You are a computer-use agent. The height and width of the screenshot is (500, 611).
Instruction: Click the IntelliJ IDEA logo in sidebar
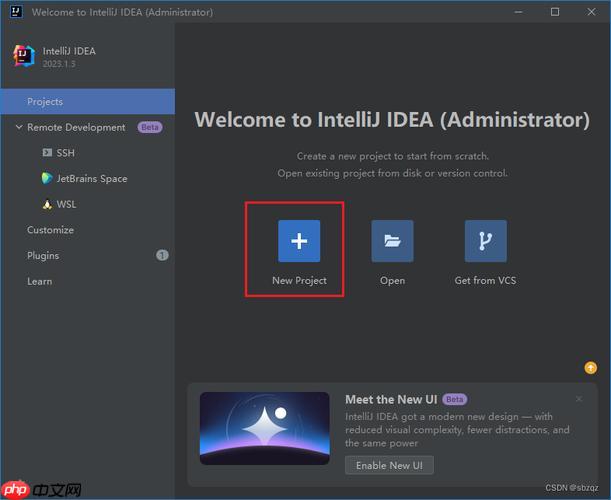click(23, 56)
